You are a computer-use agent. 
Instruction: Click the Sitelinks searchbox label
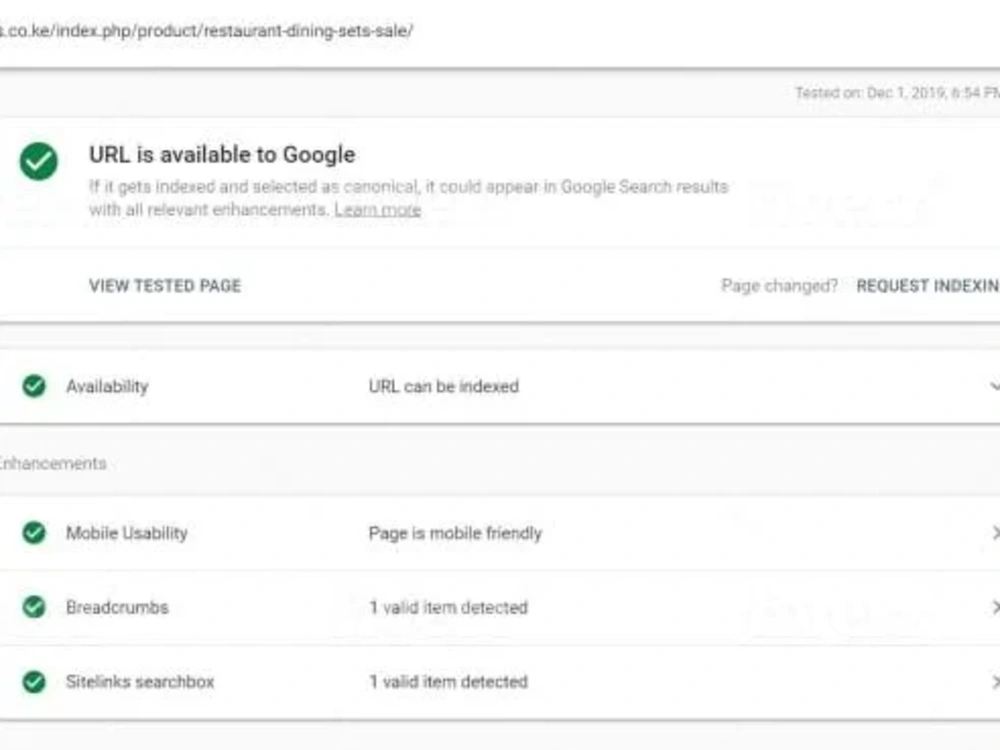140,682
